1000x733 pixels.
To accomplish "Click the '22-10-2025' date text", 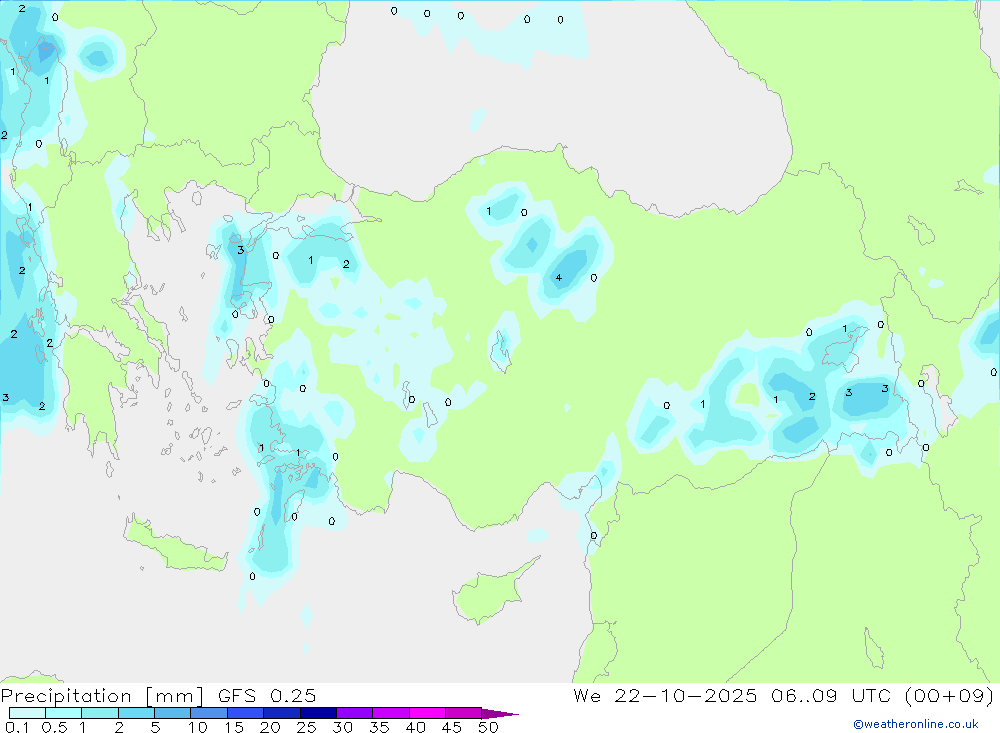I will (x=686, y=696).
